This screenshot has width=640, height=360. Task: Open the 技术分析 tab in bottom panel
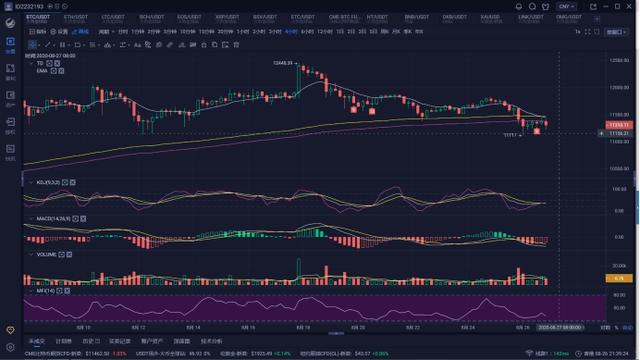point(211,341)
